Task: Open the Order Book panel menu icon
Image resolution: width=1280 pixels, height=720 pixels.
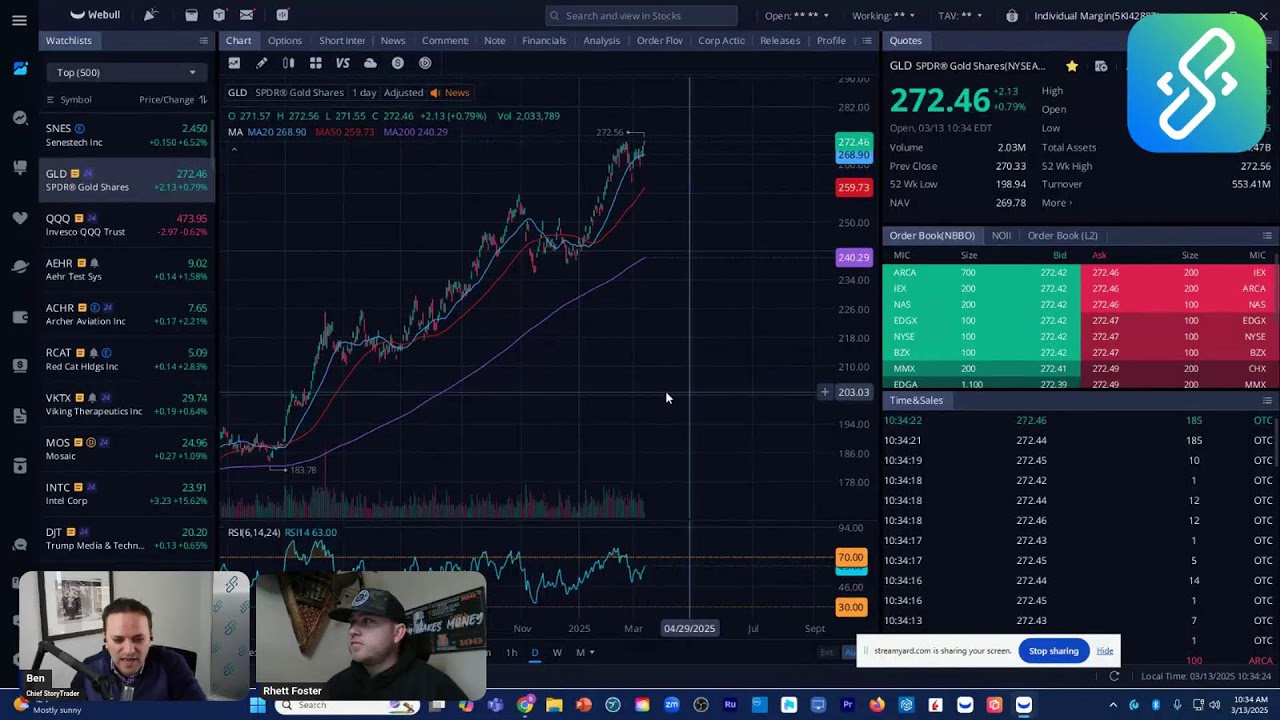Action: click(x=1267, y=236)
